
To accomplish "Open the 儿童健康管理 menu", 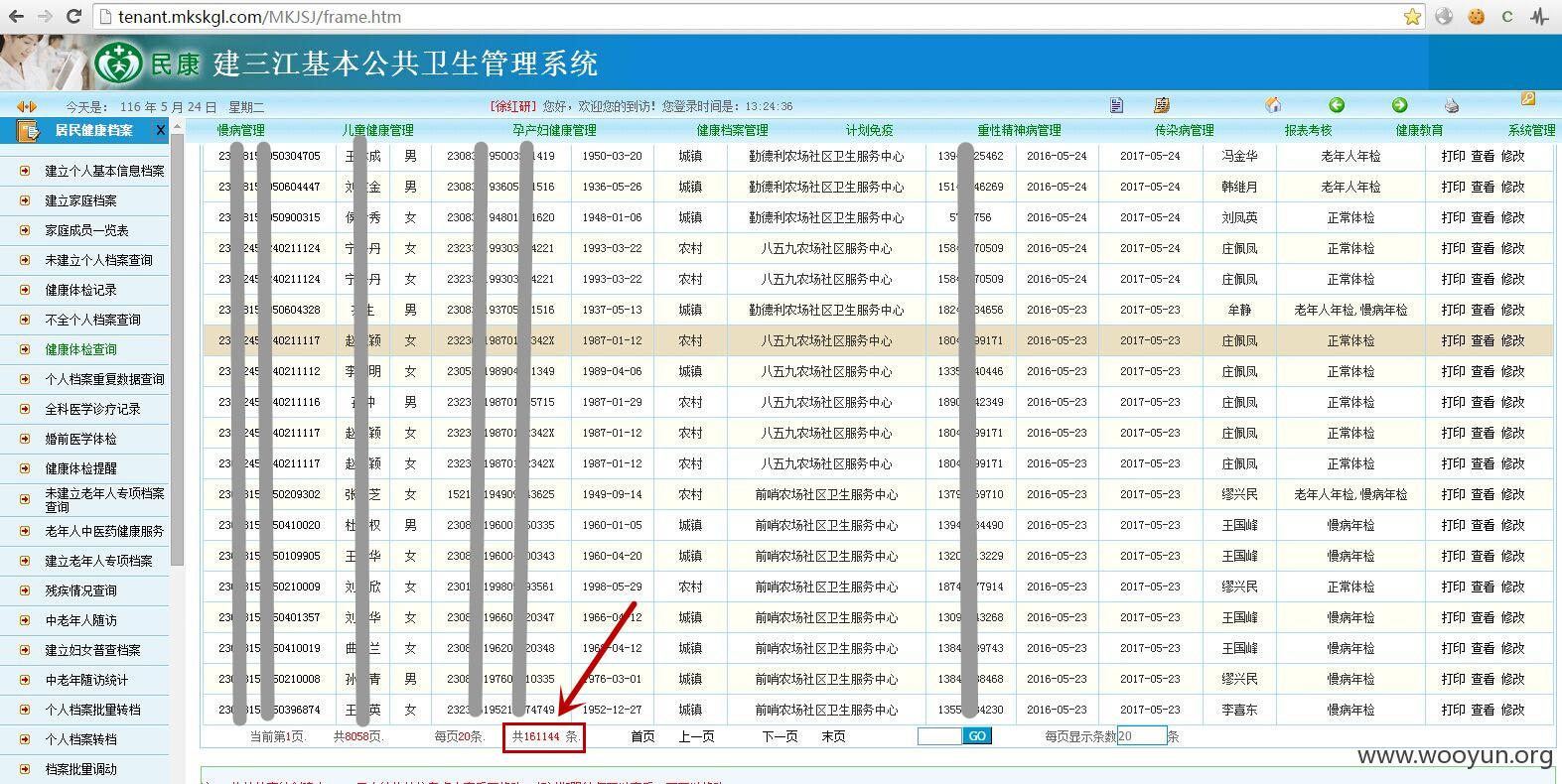I will [377, 130].
